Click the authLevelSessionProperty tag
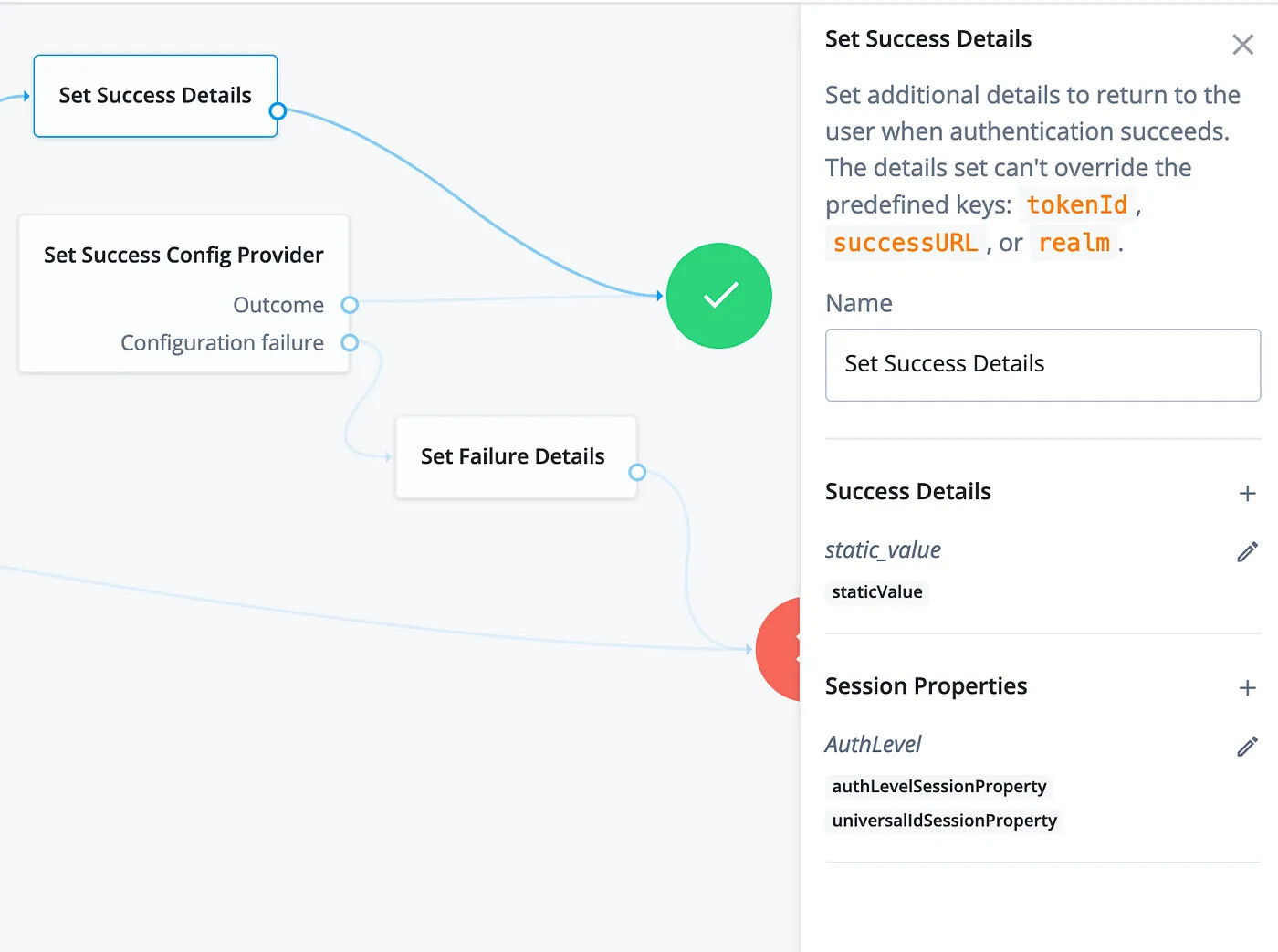The width and height of the screenshot is (1278, 952). coord(938,787)
